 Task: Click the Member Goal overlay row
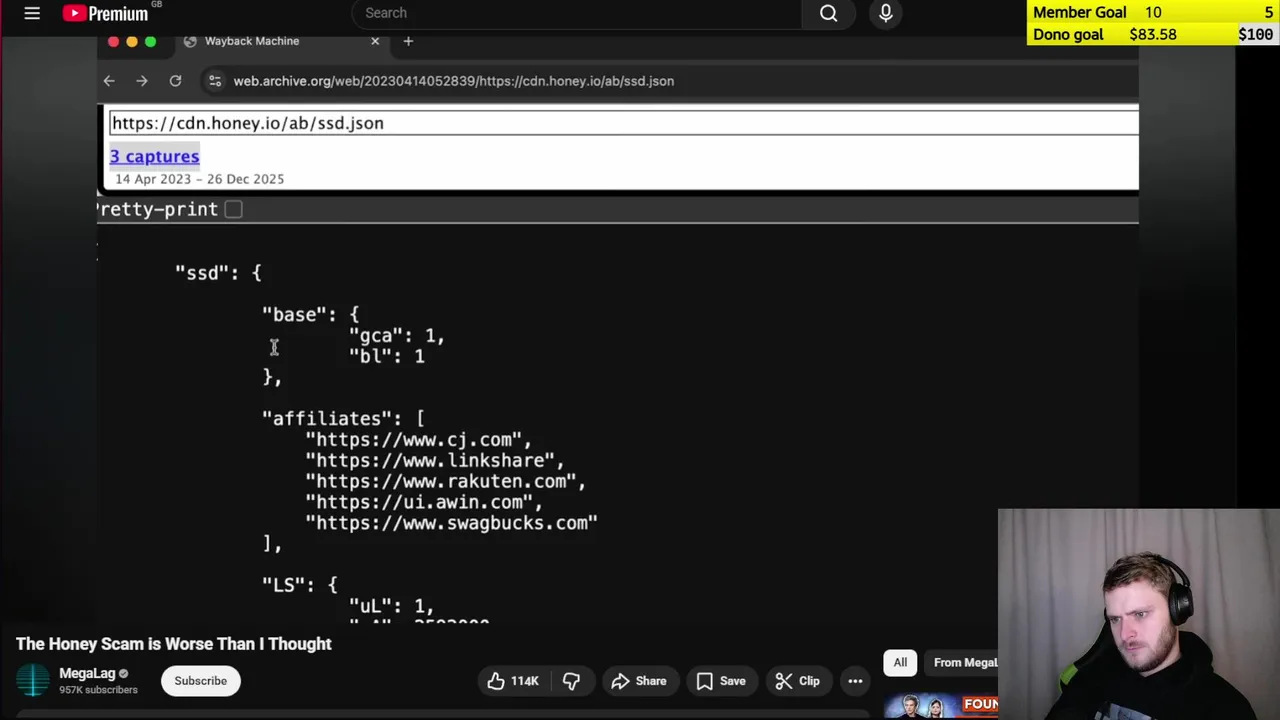[x=1153, y=12]
